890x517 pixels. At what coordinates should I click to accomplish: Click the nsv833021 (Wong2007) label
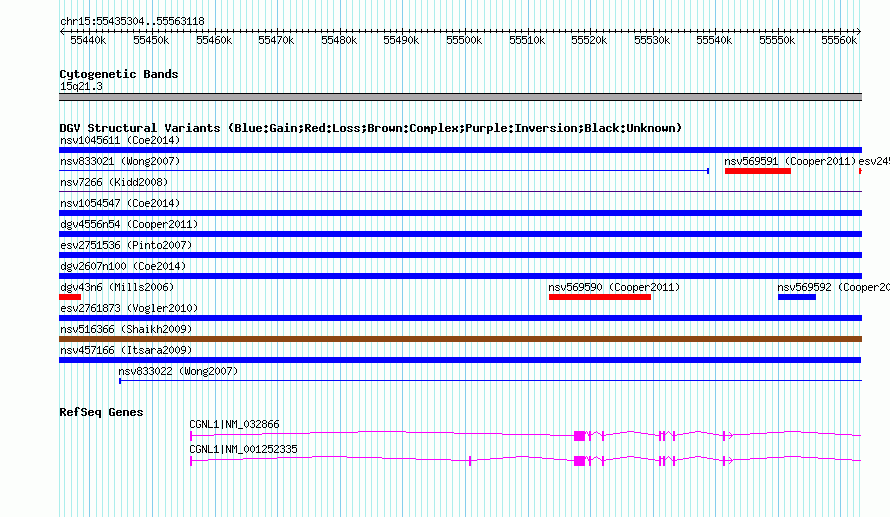click(120, 161)
